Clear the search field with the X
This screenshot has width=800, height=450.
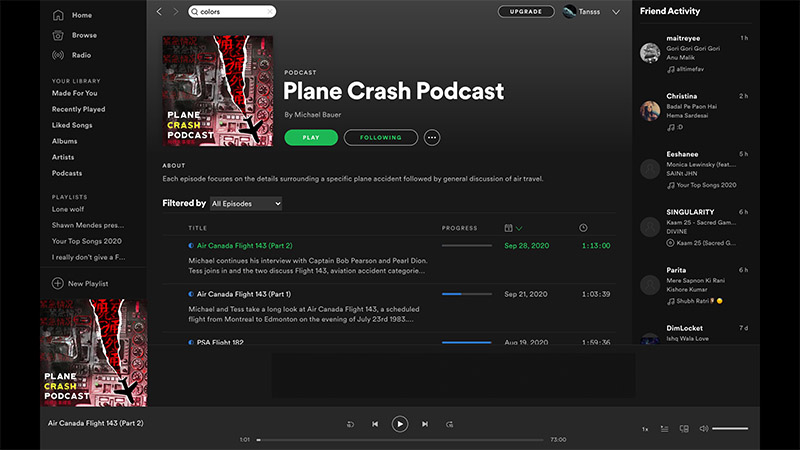pos(269,12)
